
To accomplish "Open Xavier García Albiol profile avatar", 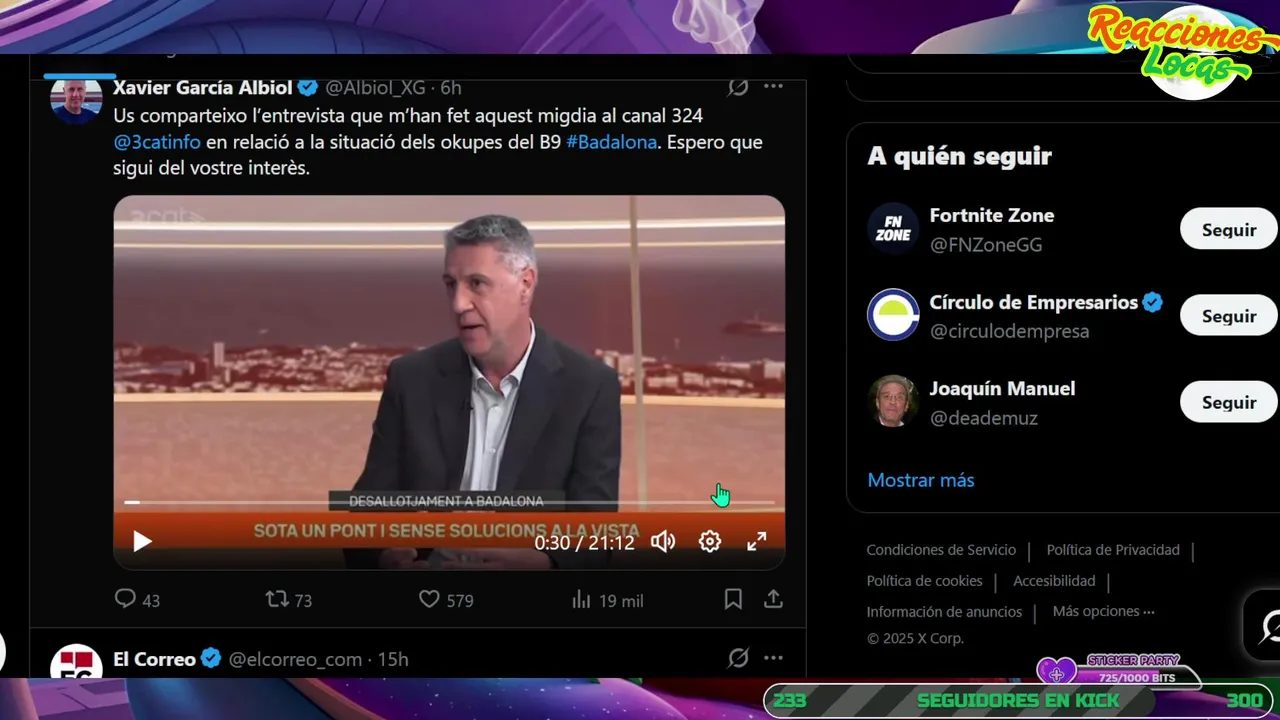I will (76, 99).
